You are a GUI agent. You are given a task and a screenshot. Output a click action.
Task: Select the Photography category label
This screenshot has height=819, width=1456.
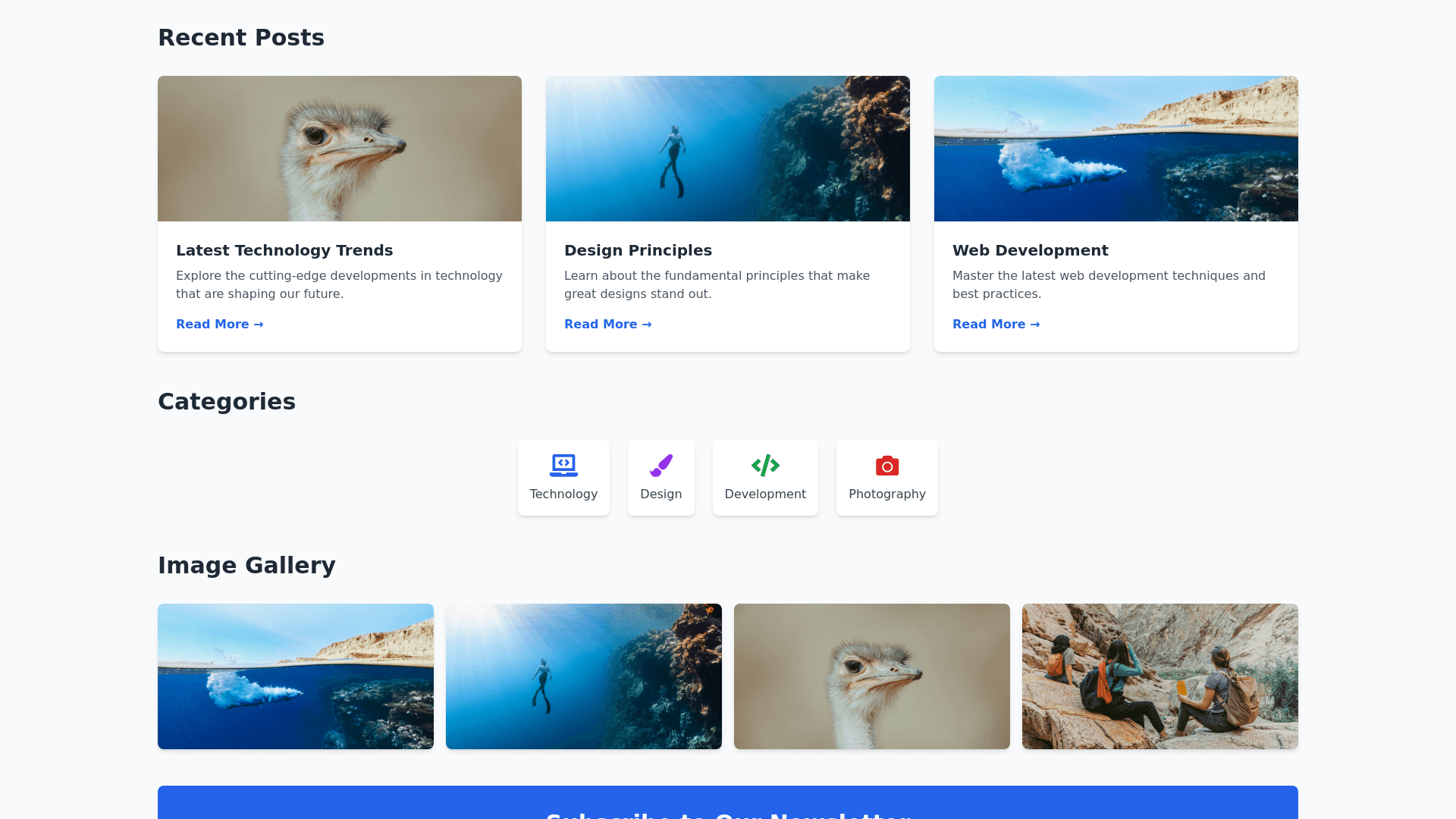coord(886,494)
